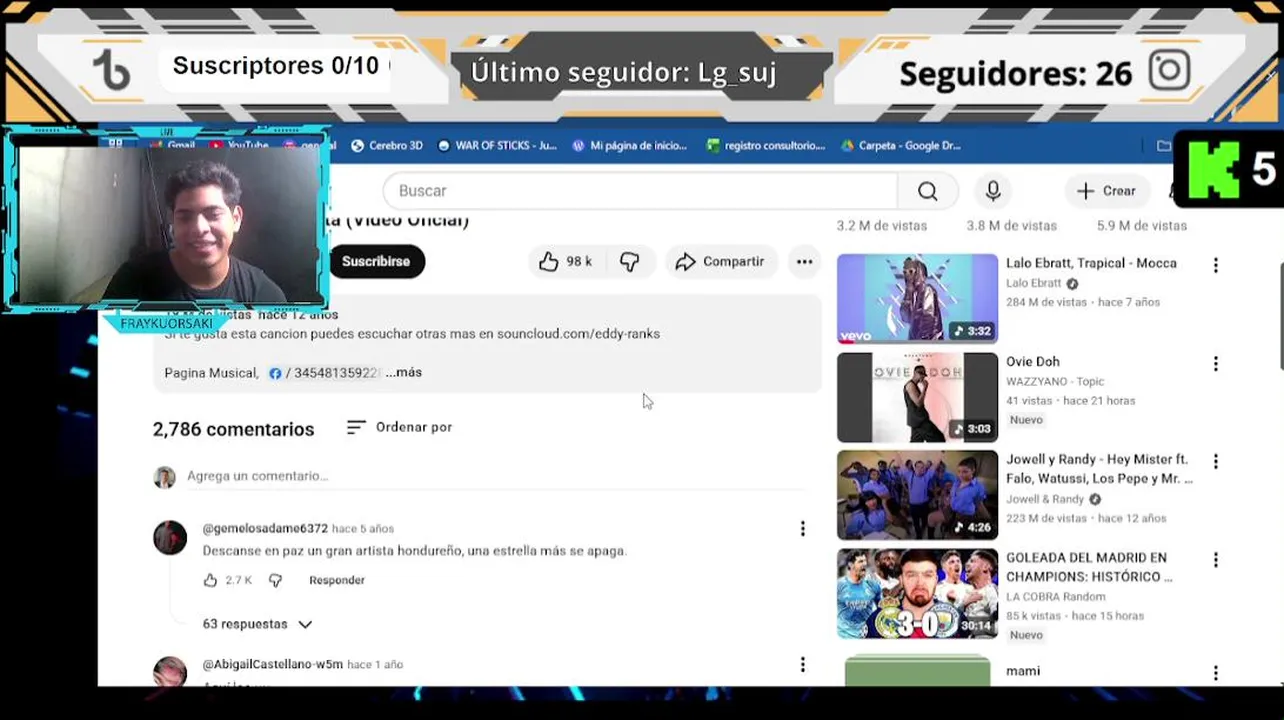1284x720 pixels.
Task: Dislike the video with thumbs down
Action: pos(630,262)
